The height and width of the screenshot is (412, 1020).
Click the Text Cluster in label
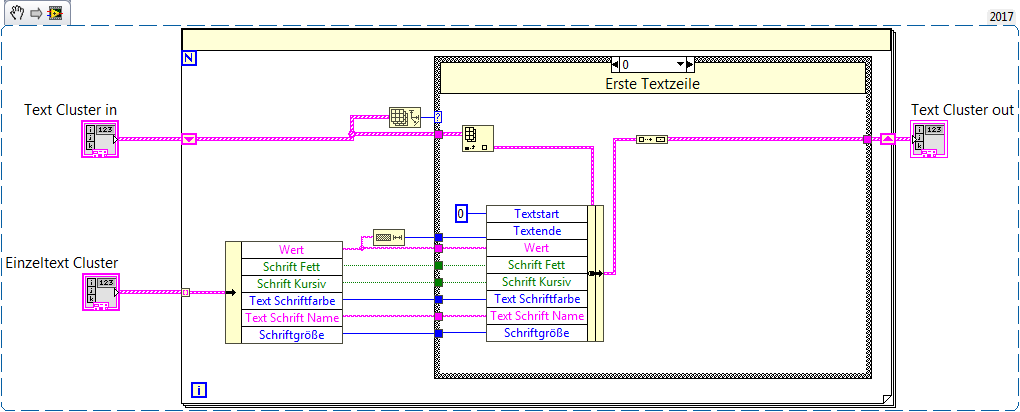point(71,109)
